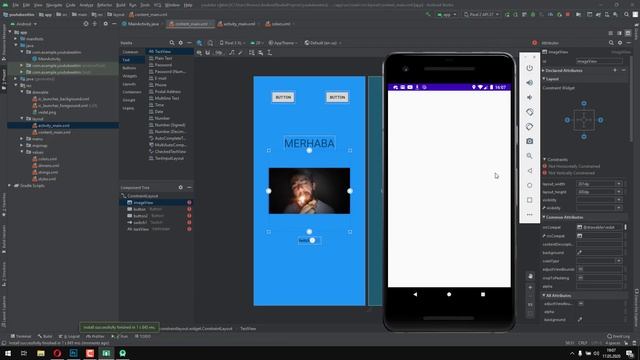Collapse the layout folder in project tree

pyautogui.click(x=22, y=119)
